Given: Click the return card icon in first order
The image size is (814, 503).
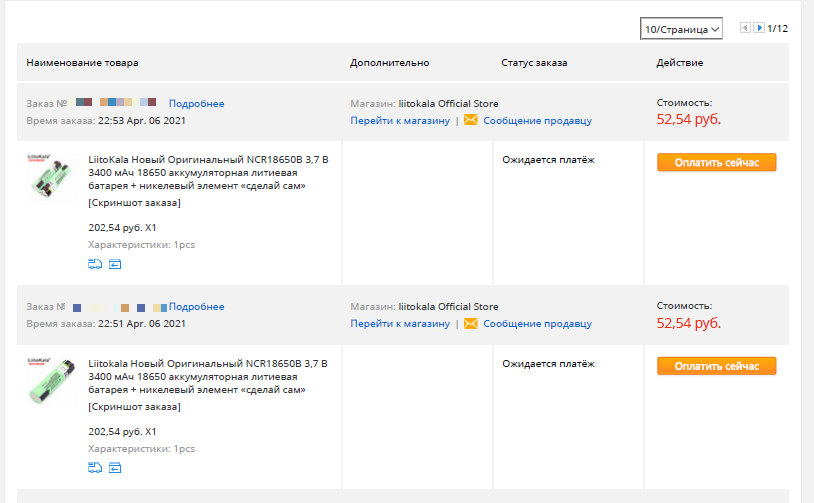Looking at the screenshot, I should coord(115,264).
